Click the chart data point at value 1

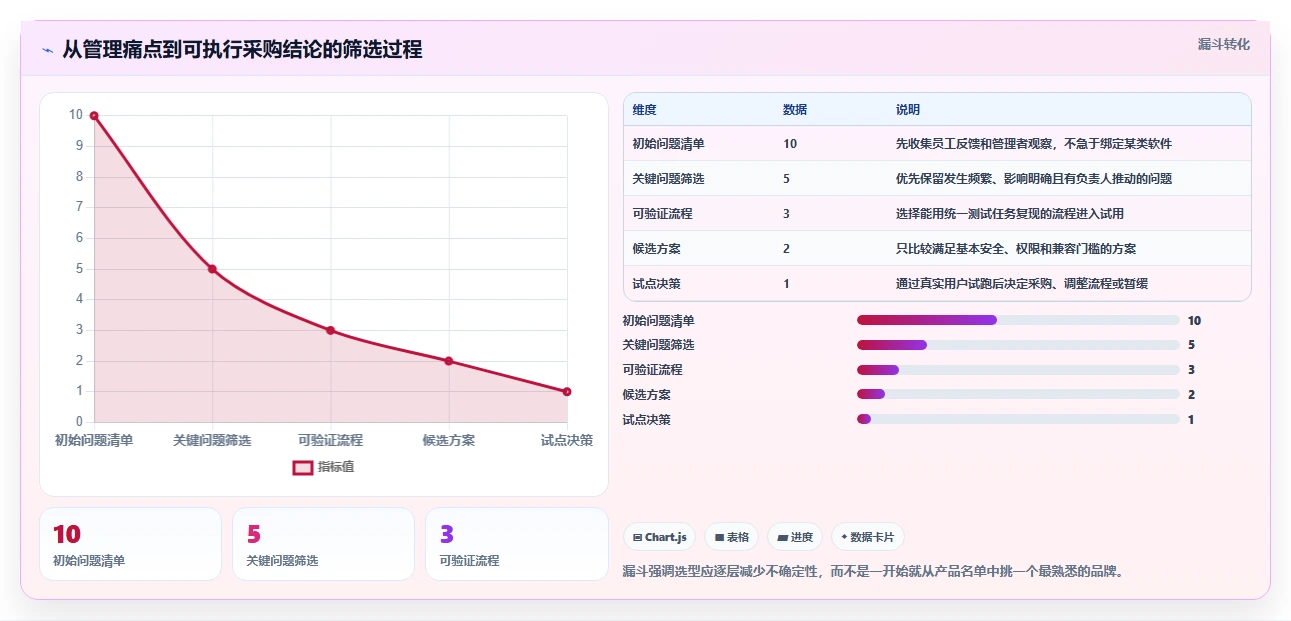(567, 392)
